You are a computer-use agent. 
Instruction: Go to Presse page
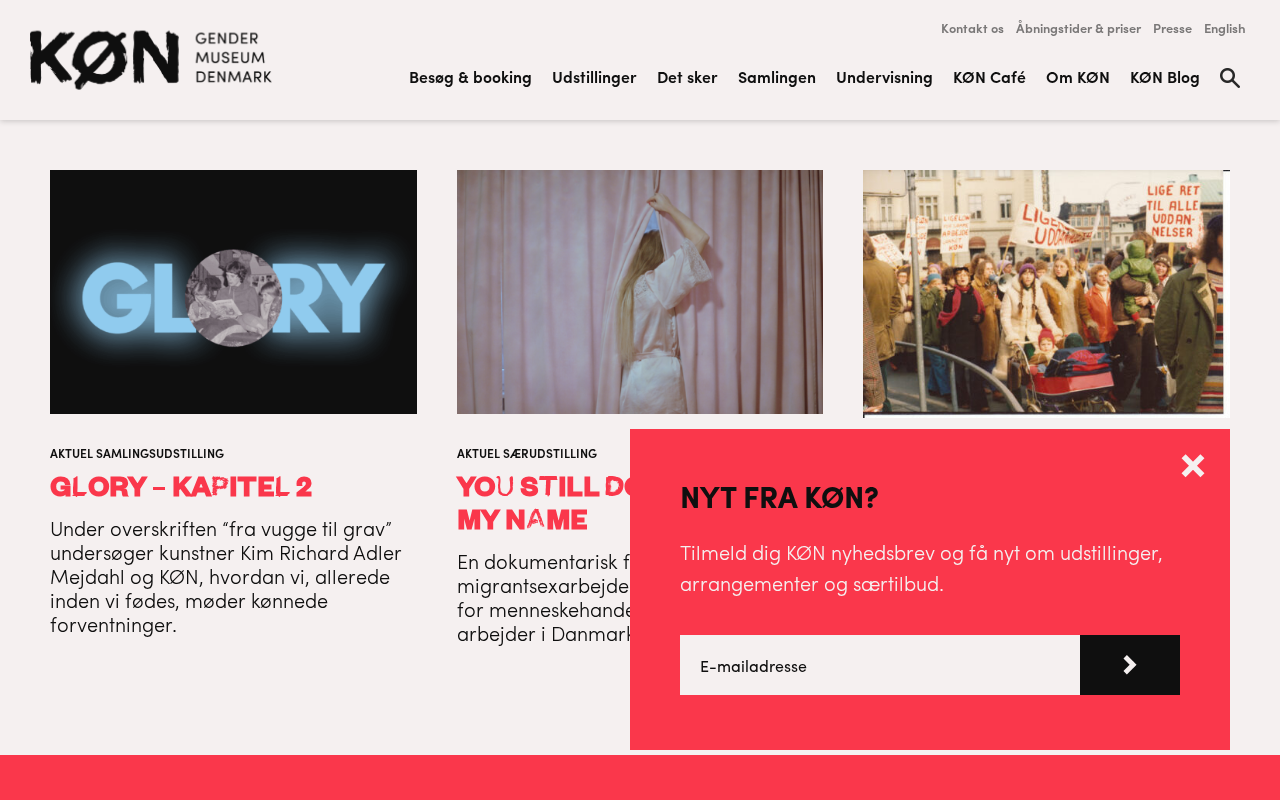(1172, 28)
